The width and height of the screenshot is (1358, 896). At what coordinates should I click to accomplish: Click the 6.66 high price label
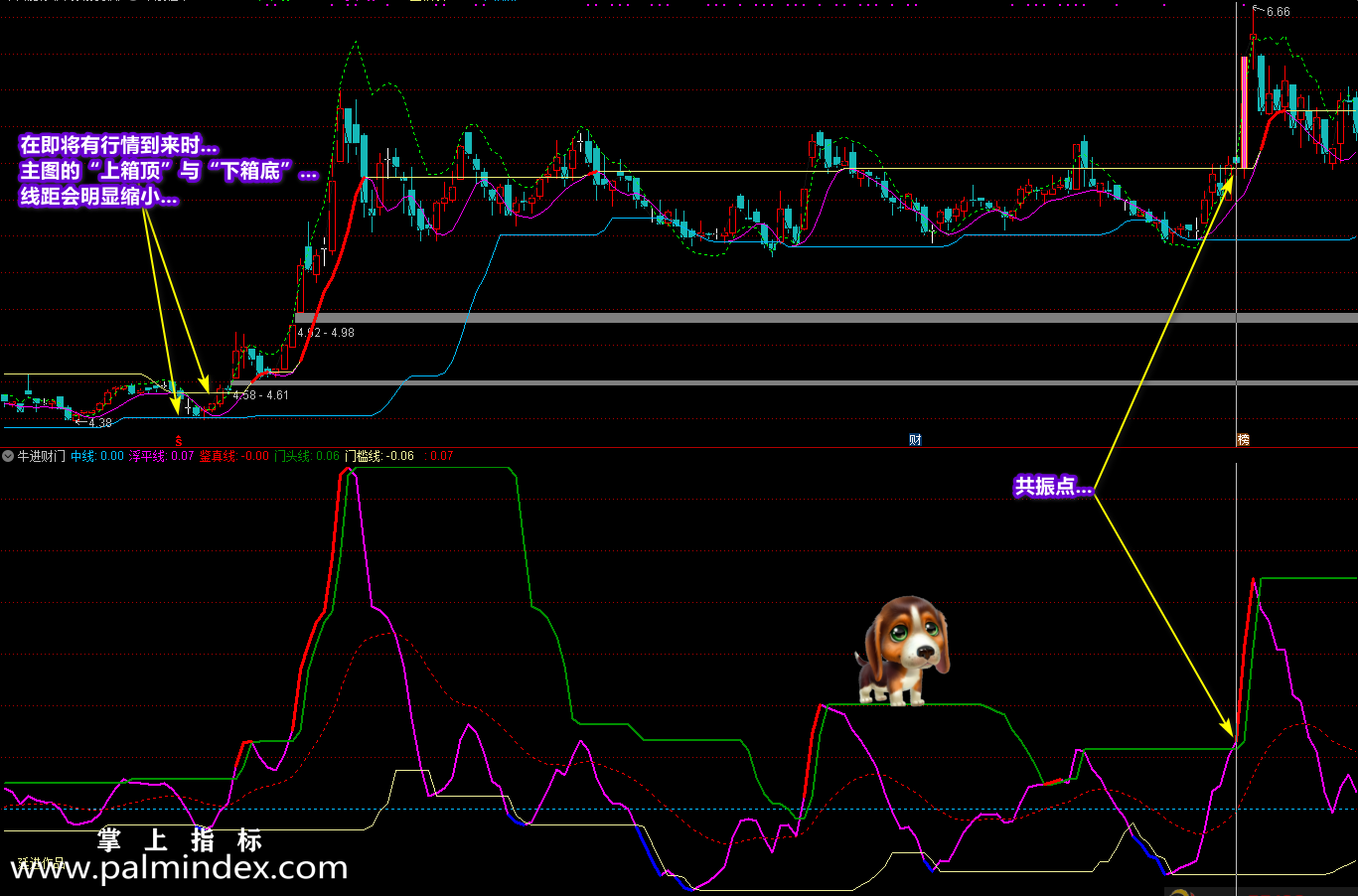pos(1278,12)
